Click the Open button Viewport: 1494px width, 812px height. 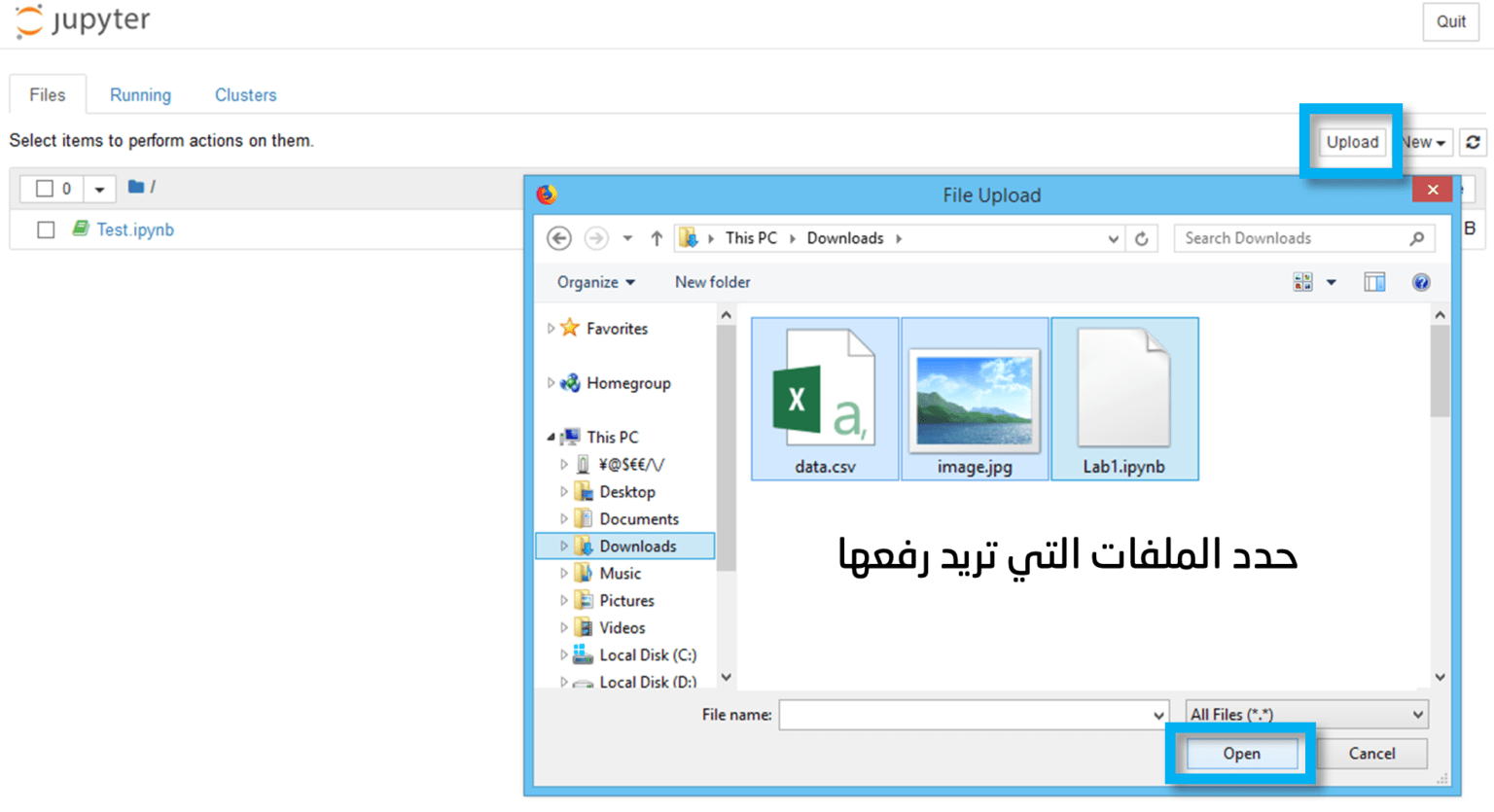[x=1241, y=753]
